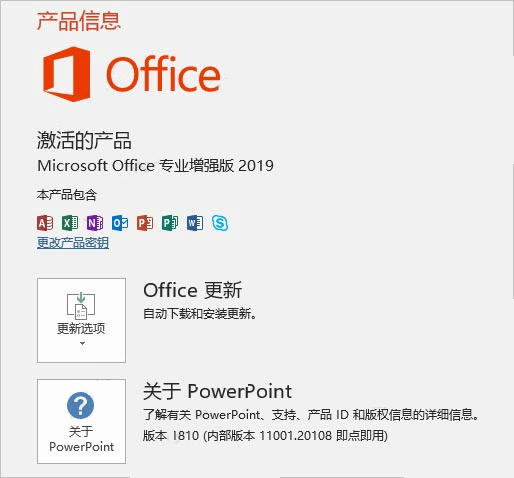The height and width of the screenshot is (478, 514).
Task: Click the update download icon
Action: point(81,305)
